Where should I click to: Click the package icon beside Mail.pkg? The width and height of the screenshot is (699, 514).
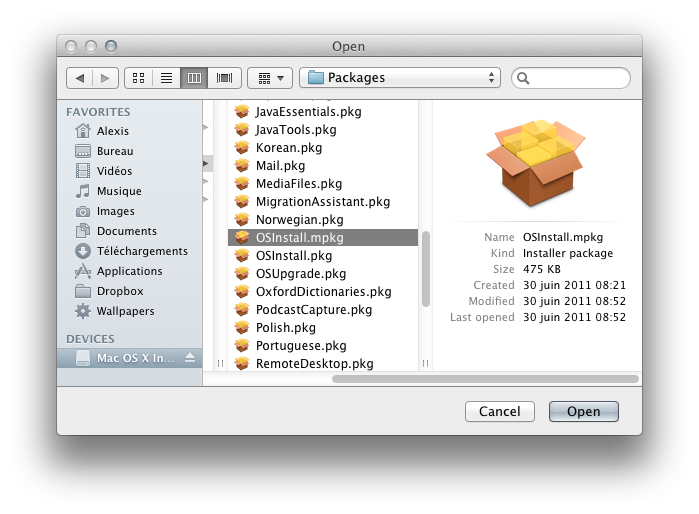click(x=242, y=165)
